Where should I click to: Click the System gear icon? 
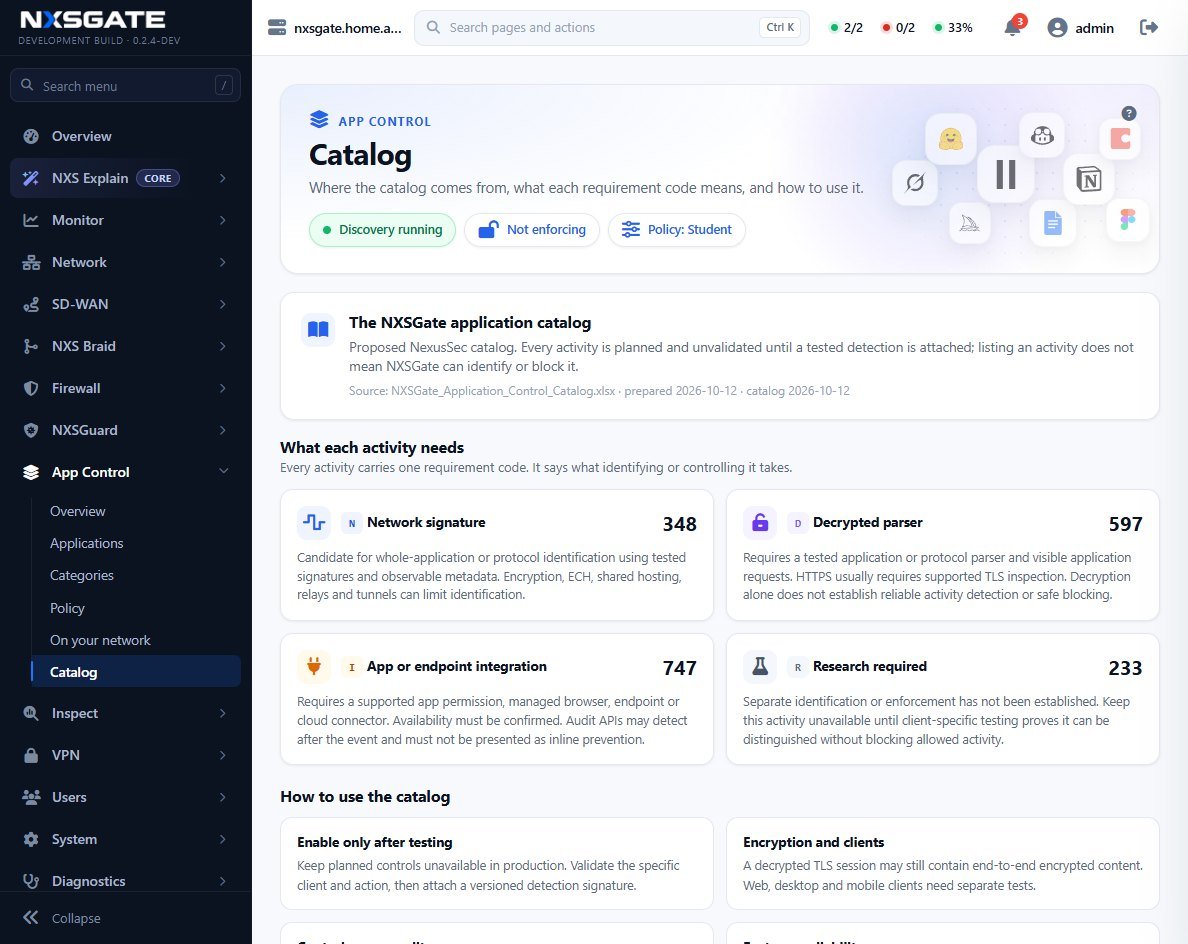(31, 839)
